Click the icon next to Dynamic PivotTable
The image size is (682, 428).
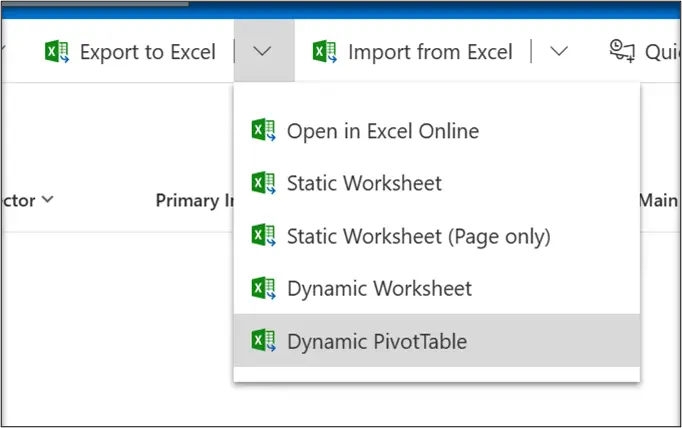[x=263, y=341]
